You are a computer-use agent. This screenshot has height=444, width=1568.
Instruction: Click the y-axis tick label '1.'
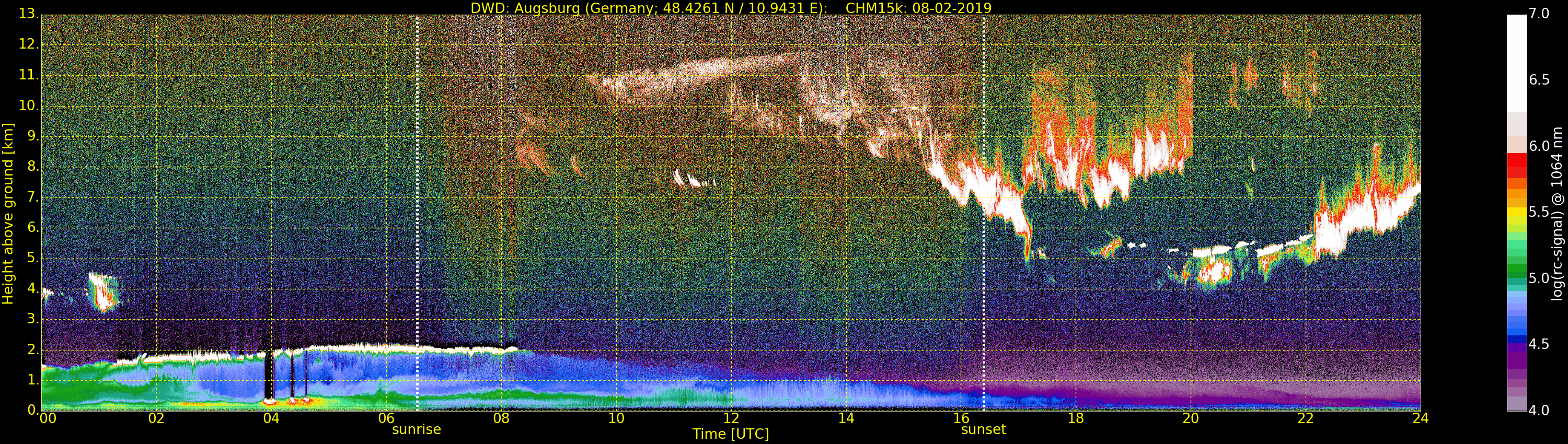[33, 380]
